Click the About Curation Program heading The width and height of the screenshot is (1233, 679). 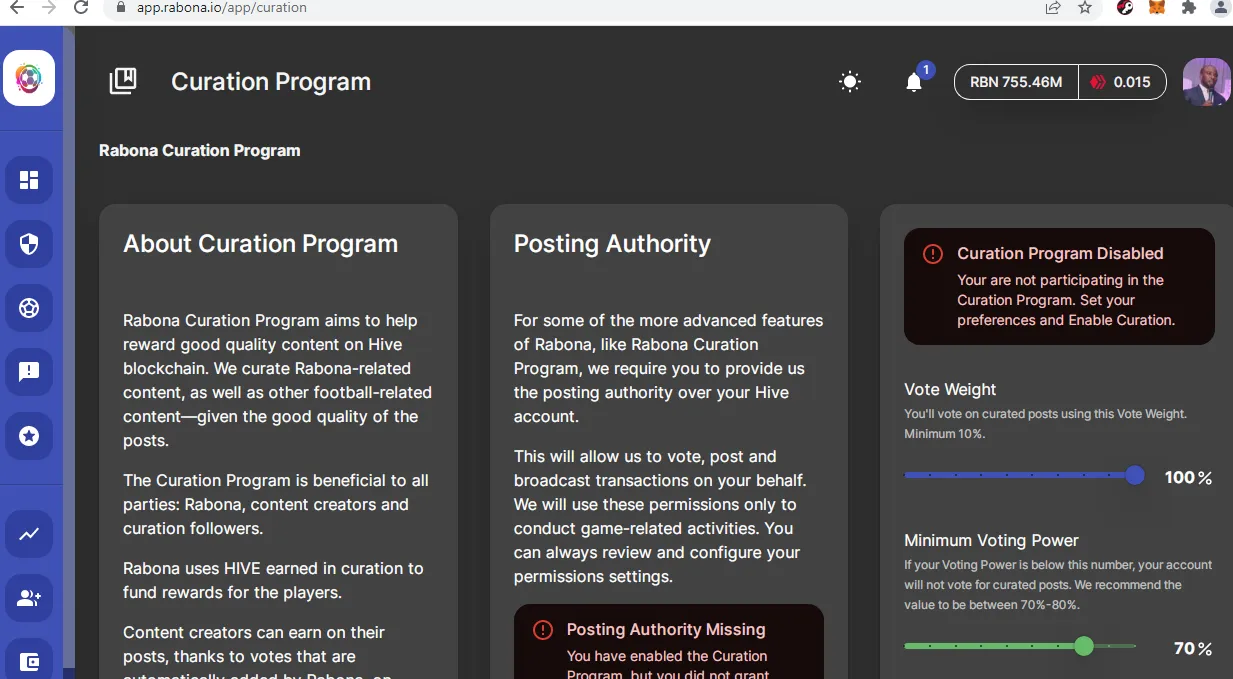[x=260, y=244]
